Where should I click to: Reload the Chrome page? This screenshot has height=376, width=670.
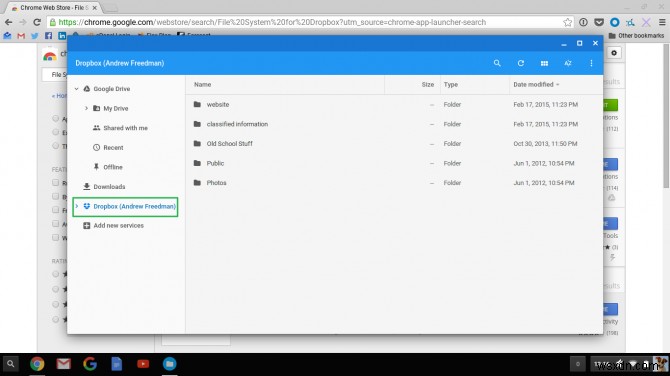[x=37, y=22]
